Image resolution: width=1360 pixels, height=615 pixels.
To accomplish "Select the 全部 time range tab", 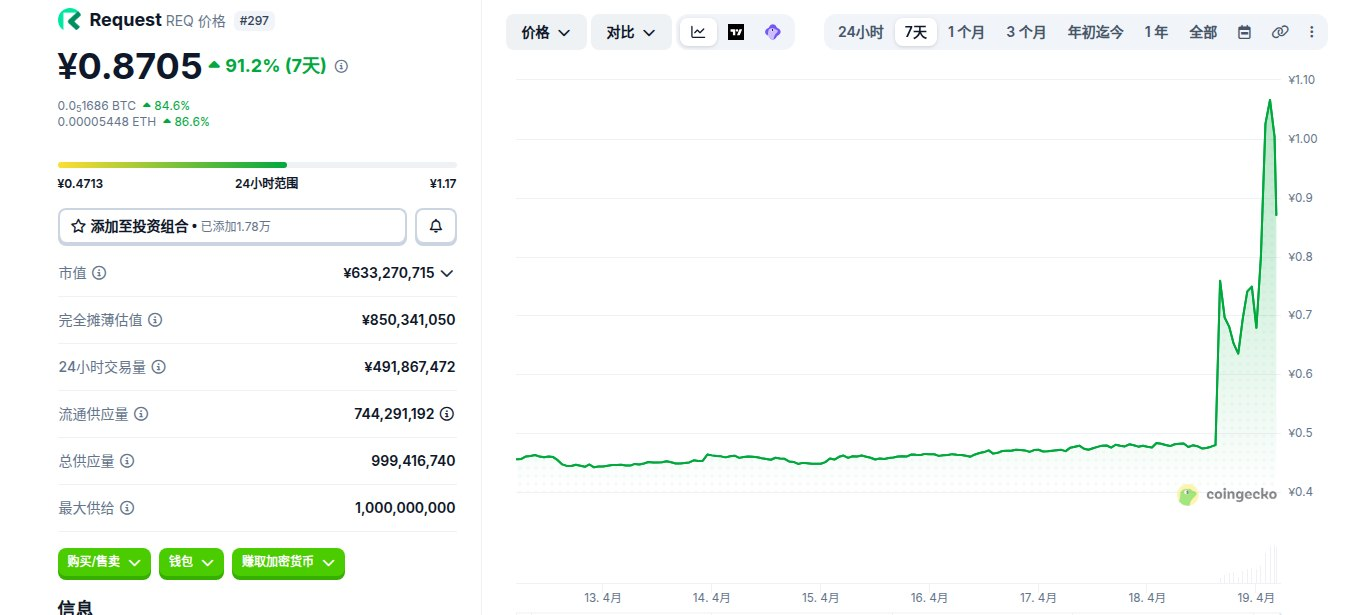I will (x=1203, y=32).
